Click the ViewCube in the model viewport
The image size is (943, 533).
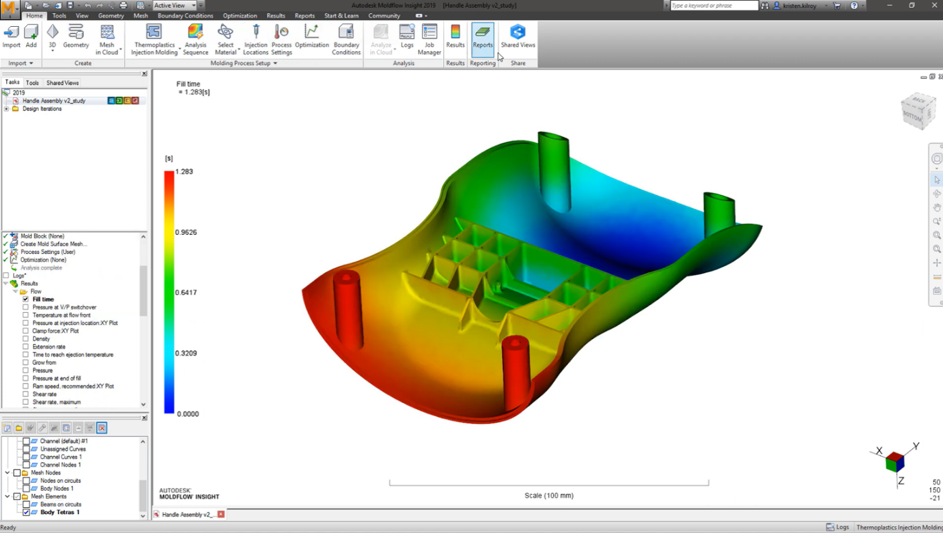click(918, 111)
